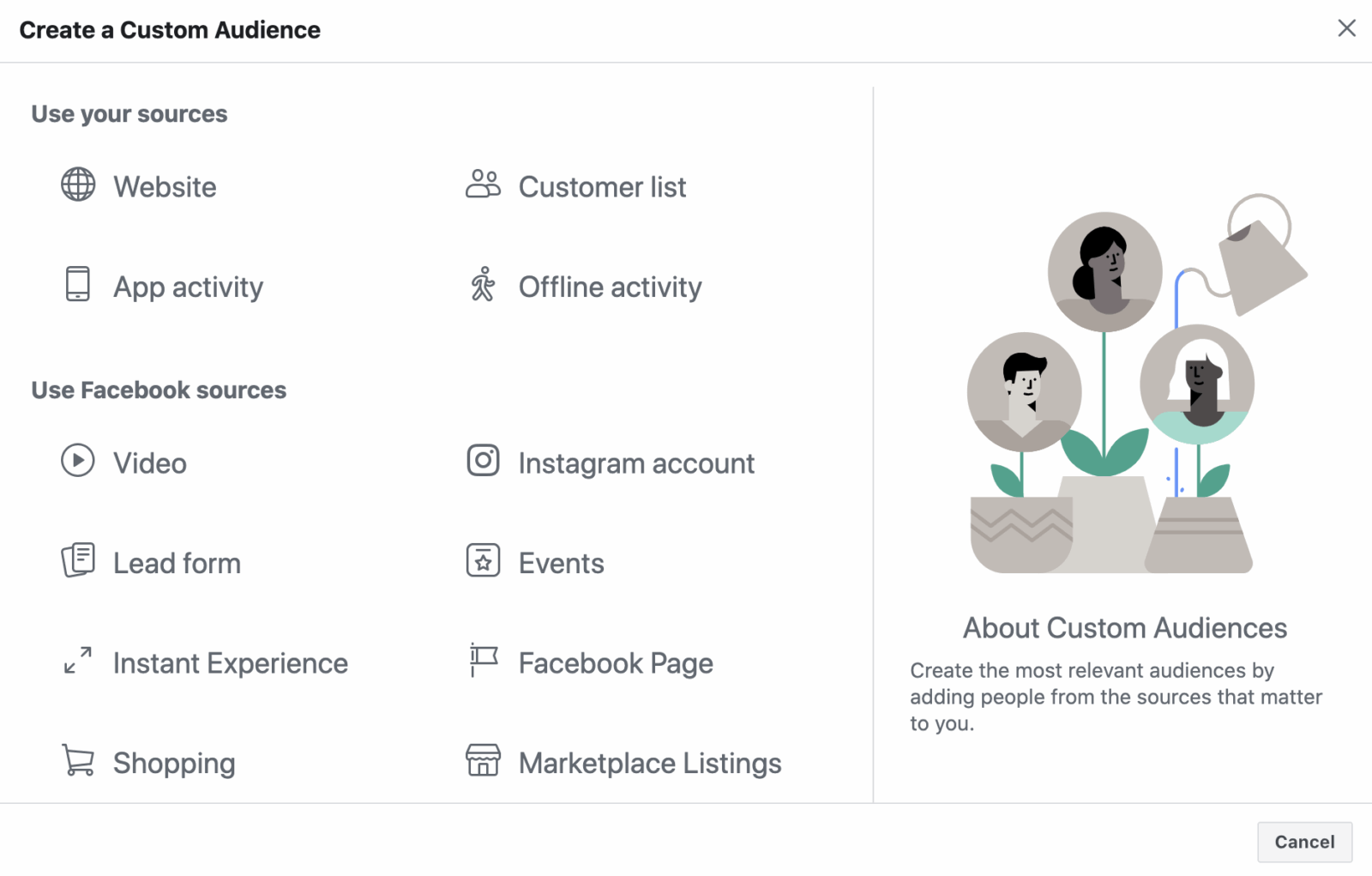This screenshot has height=876, width=1372.
Task: Select Video under Use Facebook sources
Action: (149, 462)
